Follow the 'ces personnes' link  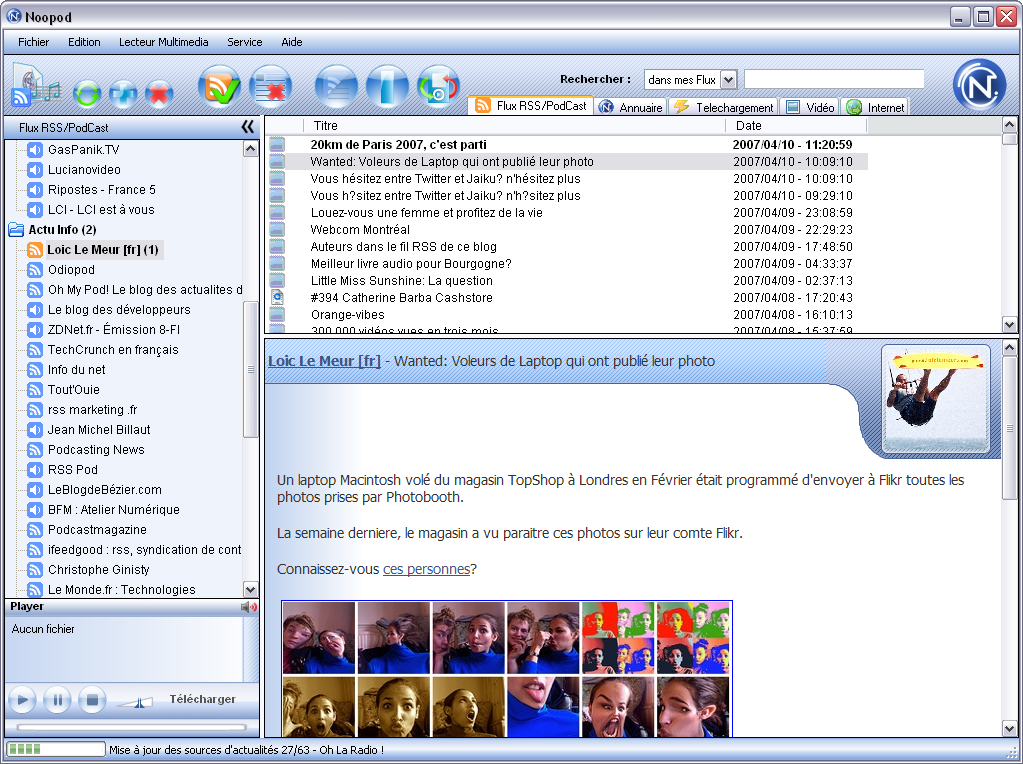[426, 569]
